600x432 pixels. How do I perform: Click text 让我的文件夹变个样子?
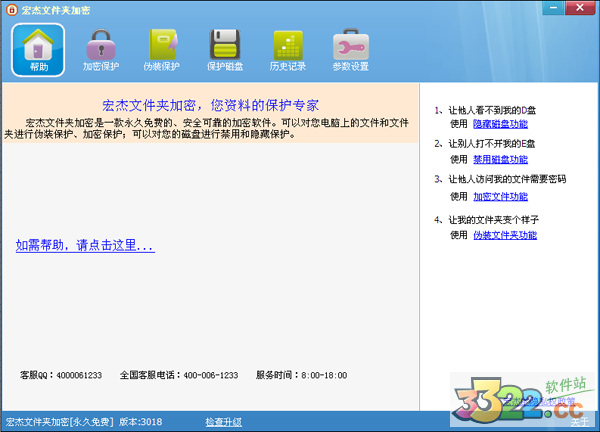[494, 220]
